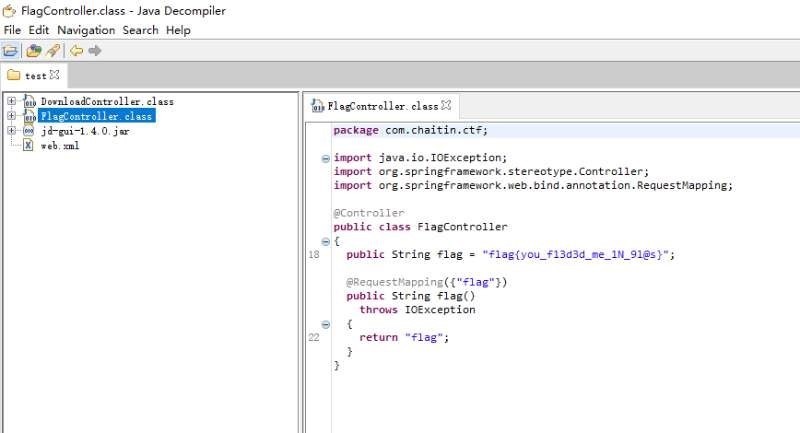Close the test tab
Viewport: 800px width, 433px height.
[55, 75]
